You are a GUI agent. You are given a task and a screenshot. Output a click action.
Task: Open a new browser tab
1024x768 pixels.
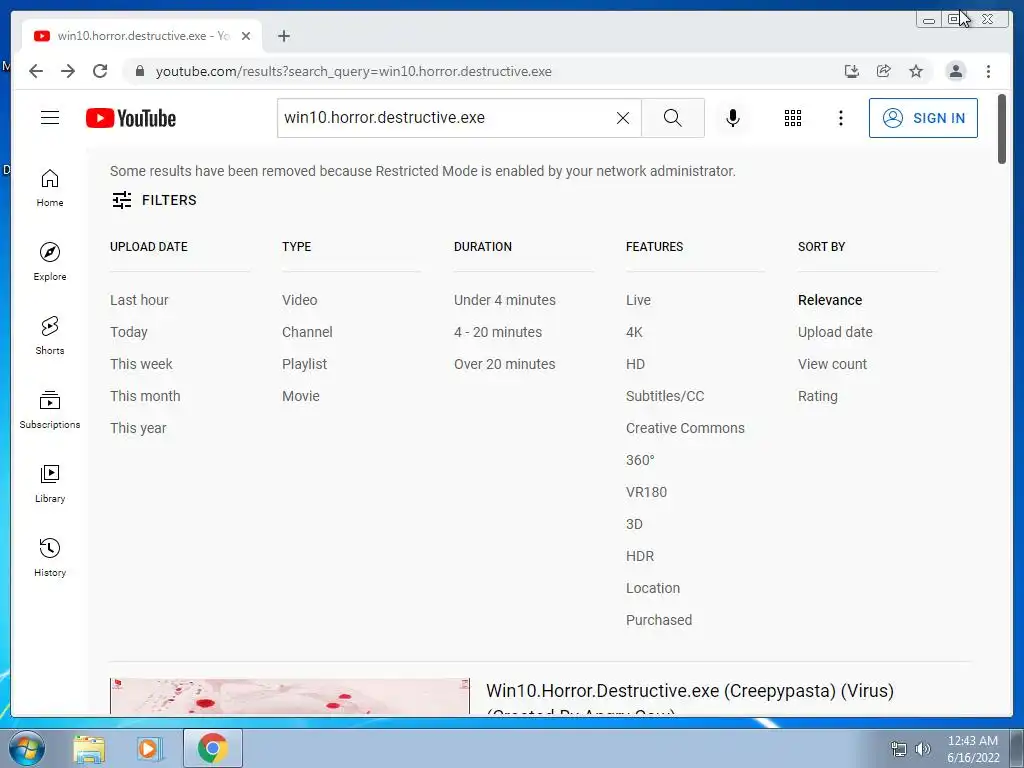pos(283,36)
